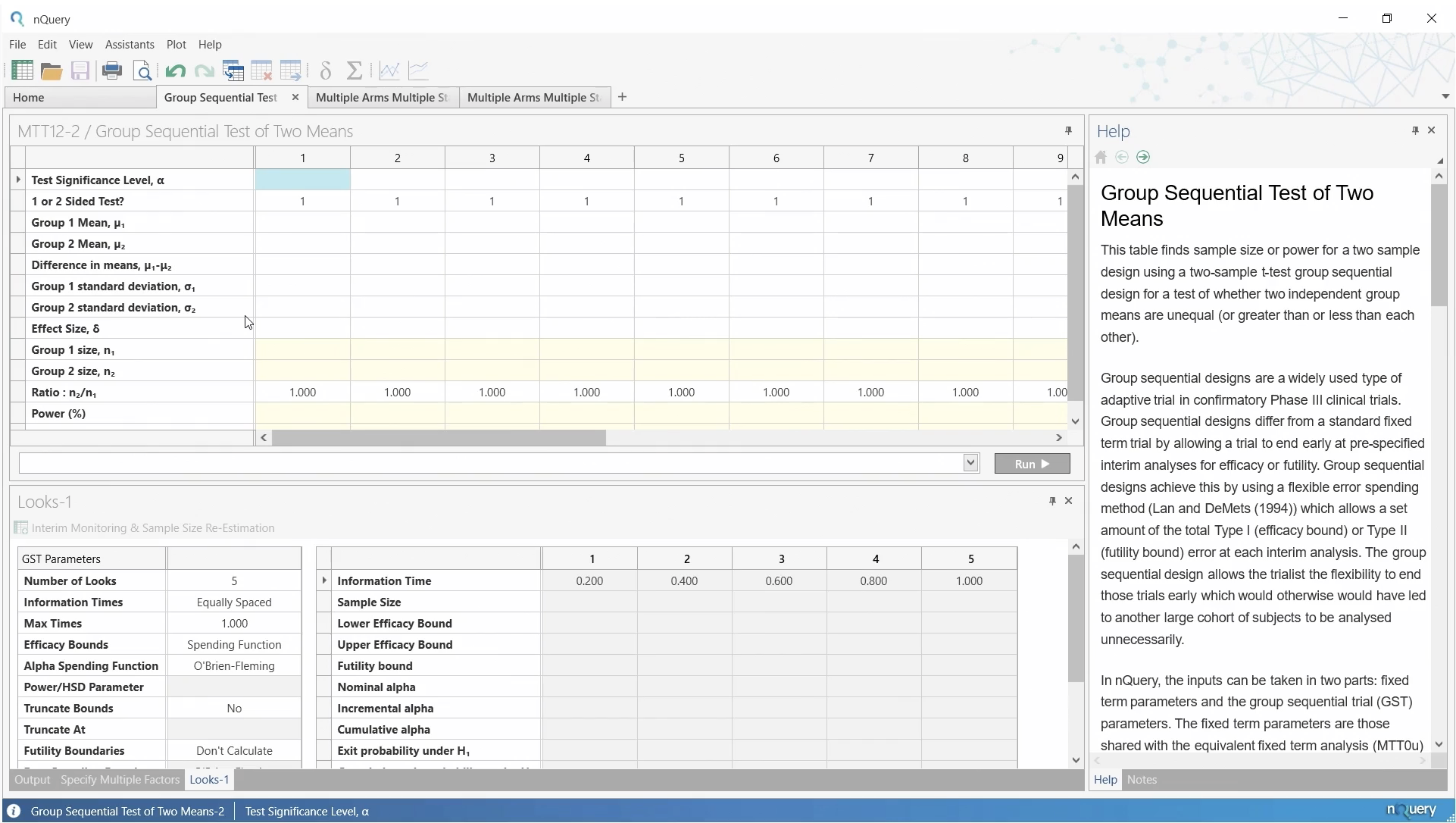
Task: Toggle the pin on the Looks-1 panel
Action: 1052,501
